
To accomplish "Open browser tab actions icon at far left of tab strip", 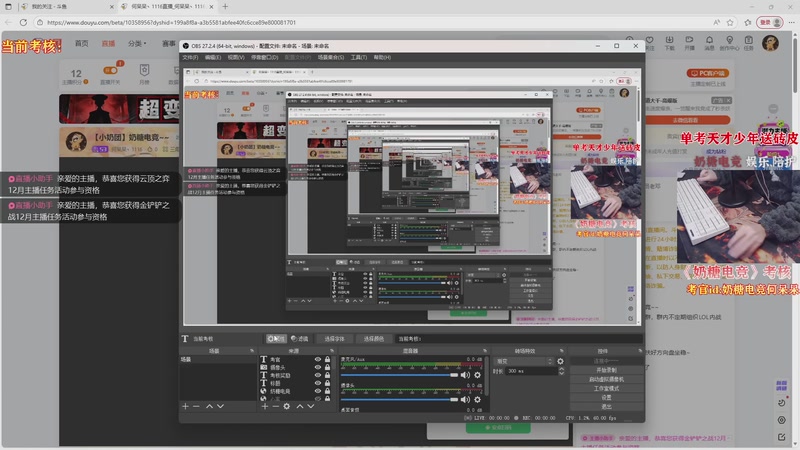I will 8,7.
